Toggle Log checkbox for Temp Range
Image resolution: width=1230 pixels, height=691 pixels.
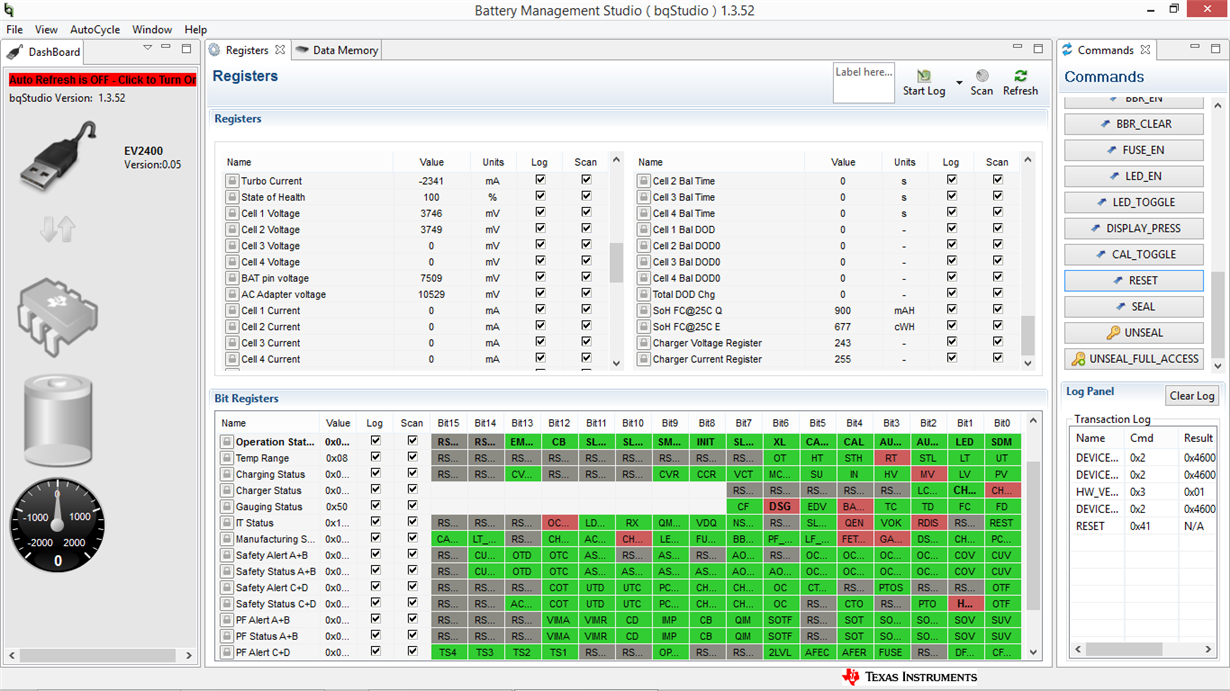375,457
